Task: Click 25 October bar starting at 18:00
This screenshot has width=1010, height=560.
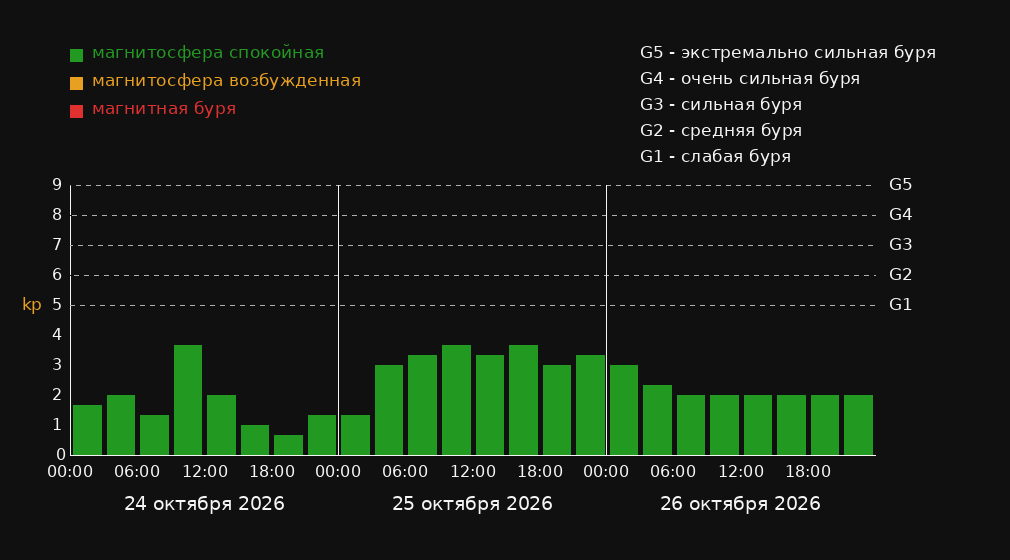Action: 557,410
